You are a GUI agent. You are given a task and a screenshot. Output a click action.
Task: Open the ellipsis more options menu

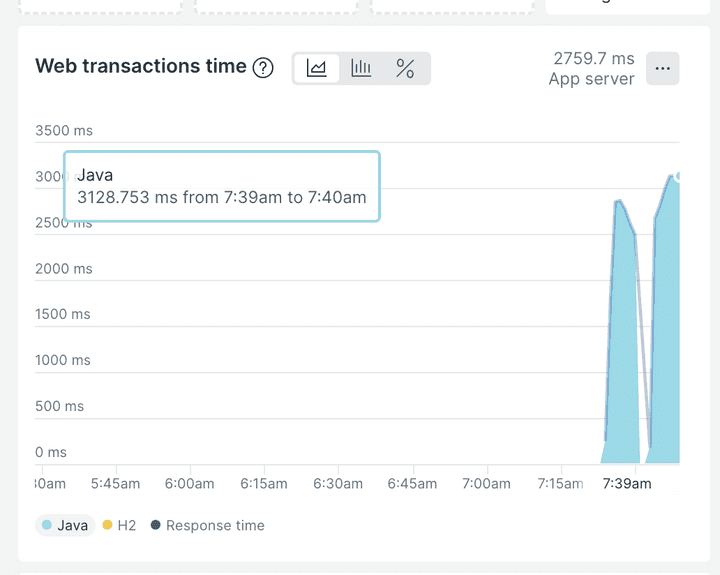[663, 69]
